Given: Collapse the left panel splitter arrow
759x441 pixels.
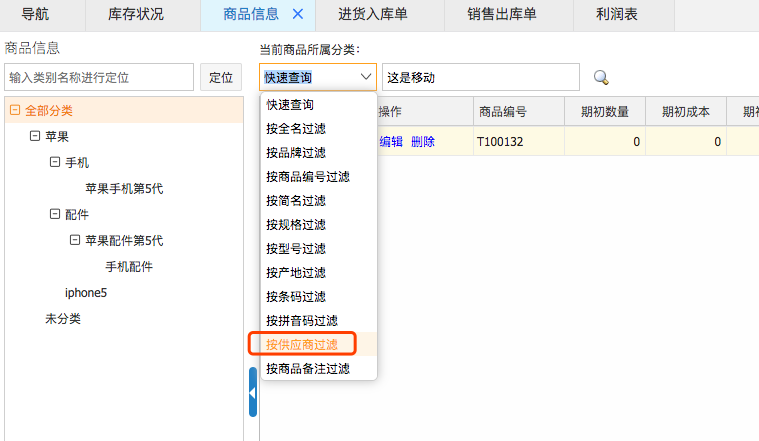Looking at the screenshot, I should click(x=252, y=393).
